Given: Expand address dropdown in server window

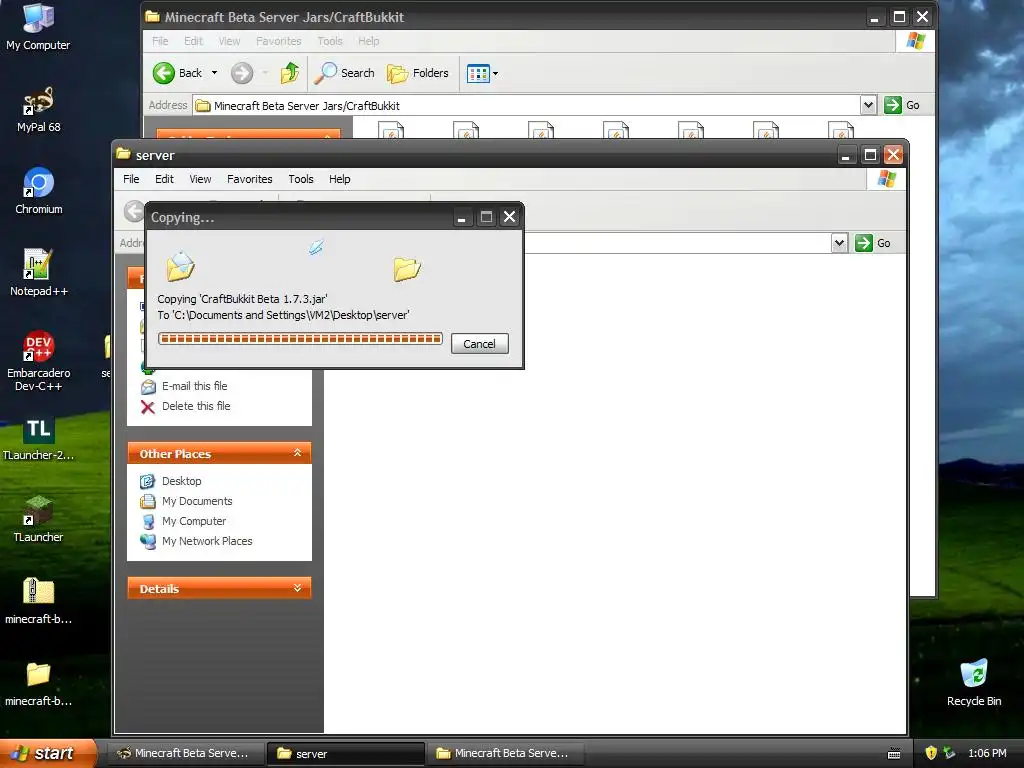Looking at the screenshot, I should [839, 243].
